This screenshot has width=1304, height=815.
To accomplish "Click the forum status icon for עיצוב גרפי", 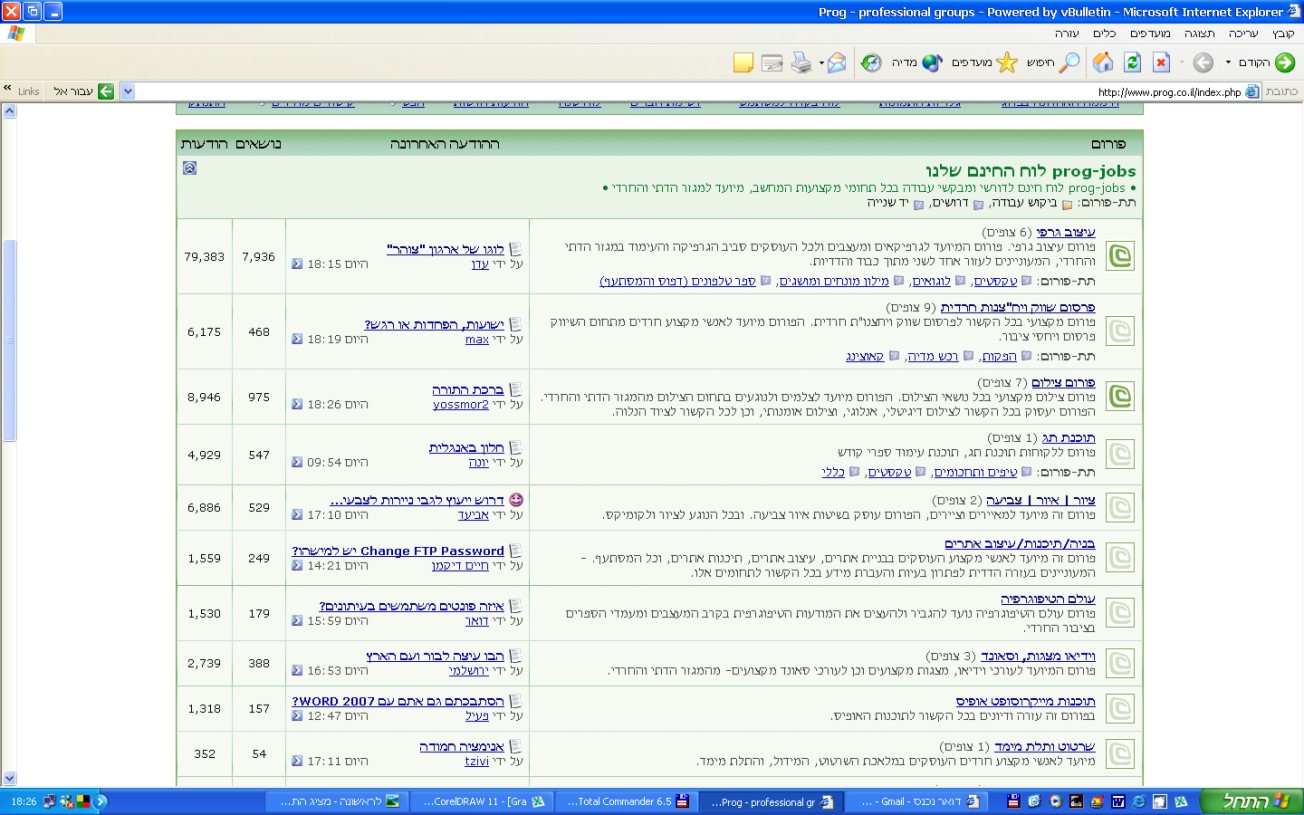I will (1121, 257).
